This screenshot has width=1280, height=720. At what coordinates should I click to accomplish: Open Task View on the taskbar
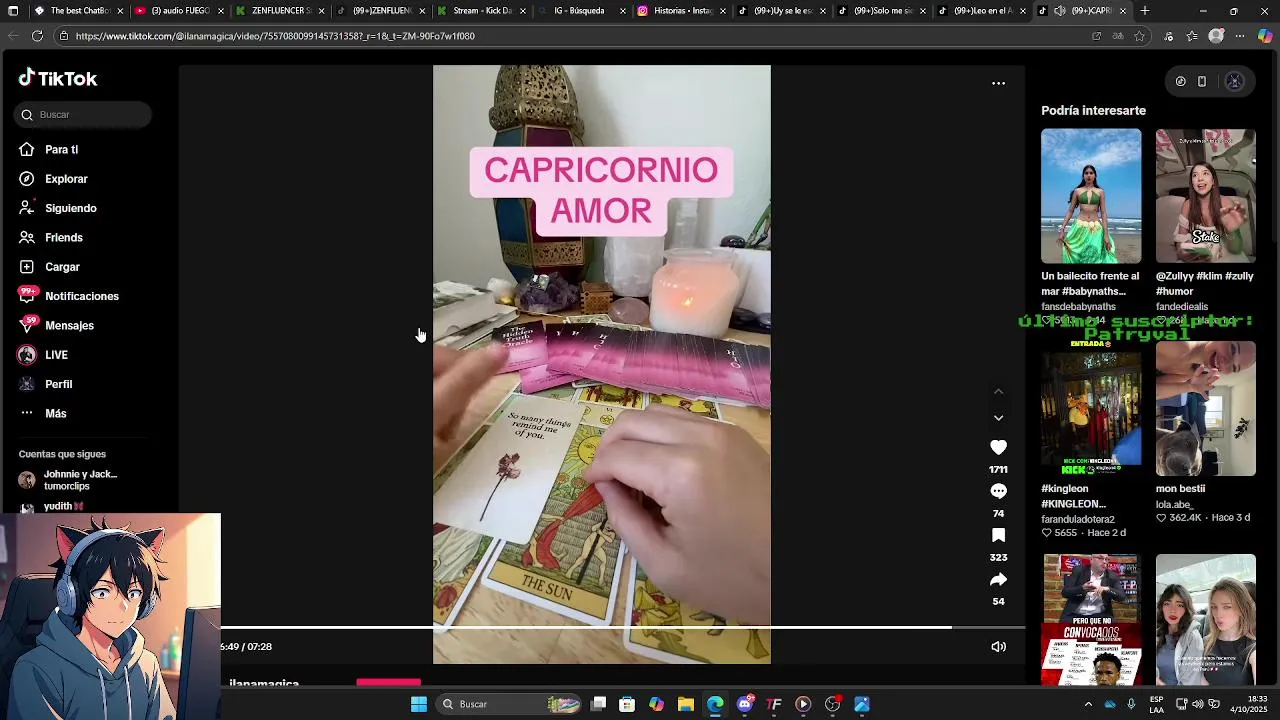pos(598,704)
